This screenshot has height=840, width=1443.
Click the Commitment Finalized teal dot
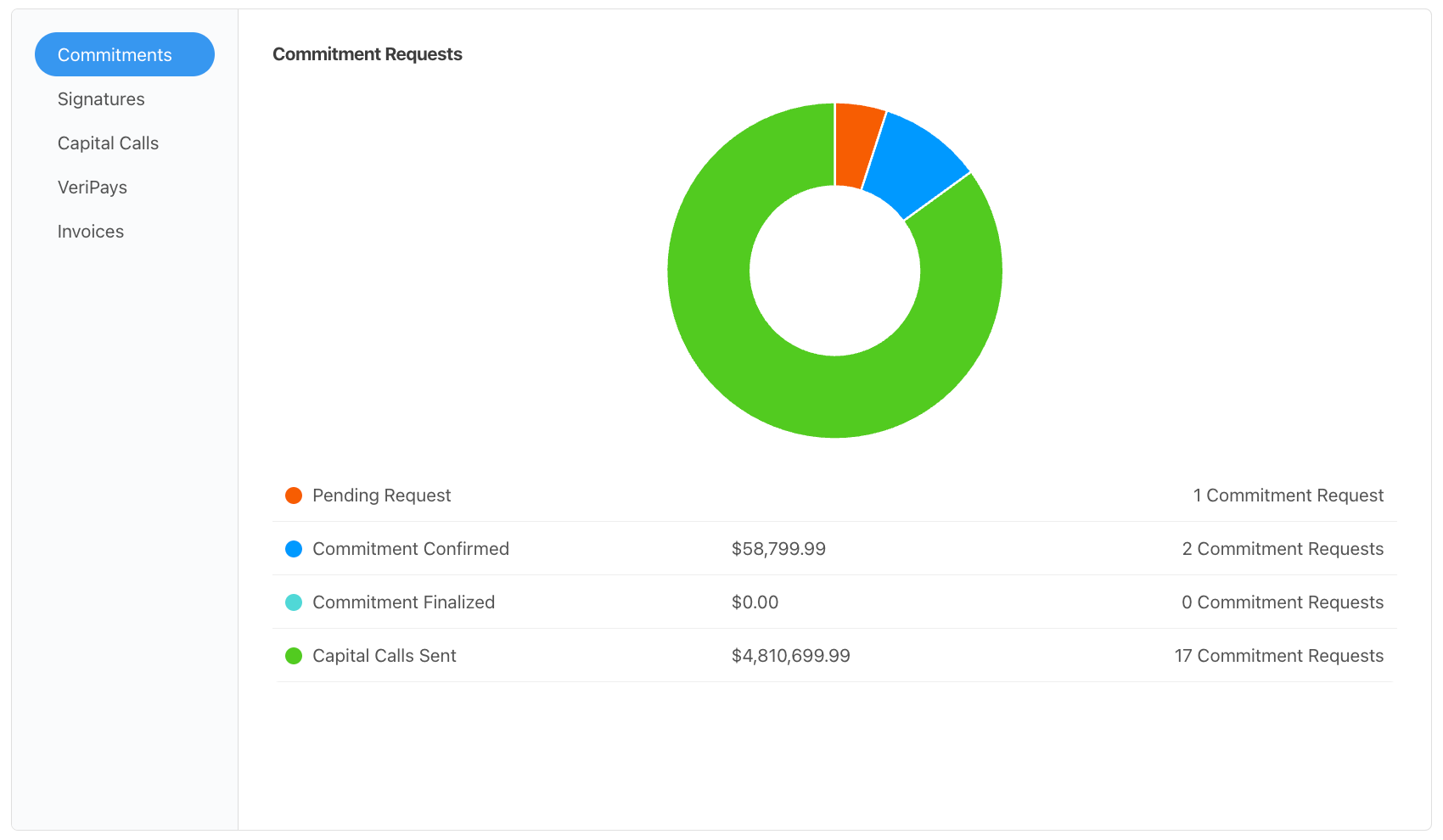pyautogui.click(x=293, y=602)
